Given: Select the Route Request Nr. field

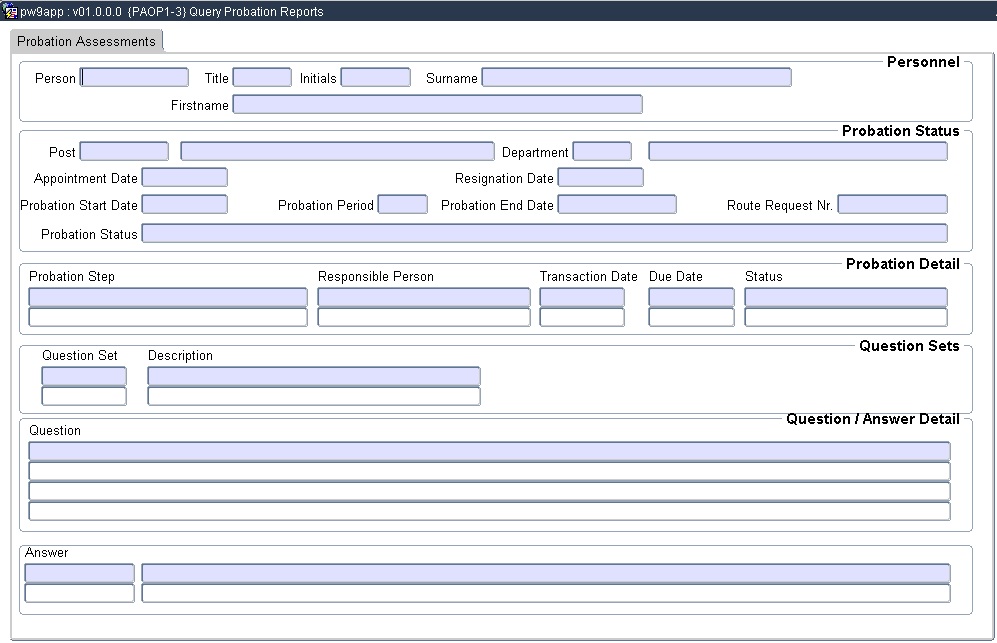Looking at the screenshot, I should 892,205.
